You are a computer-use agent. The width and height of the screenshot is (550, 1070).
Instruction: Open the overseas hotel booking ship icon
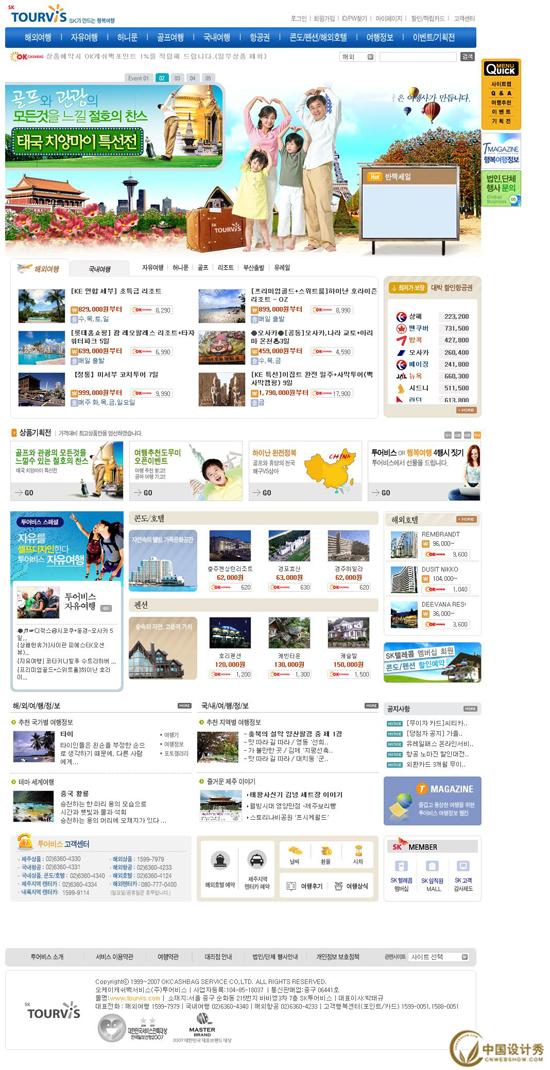(x=220, y=861)
